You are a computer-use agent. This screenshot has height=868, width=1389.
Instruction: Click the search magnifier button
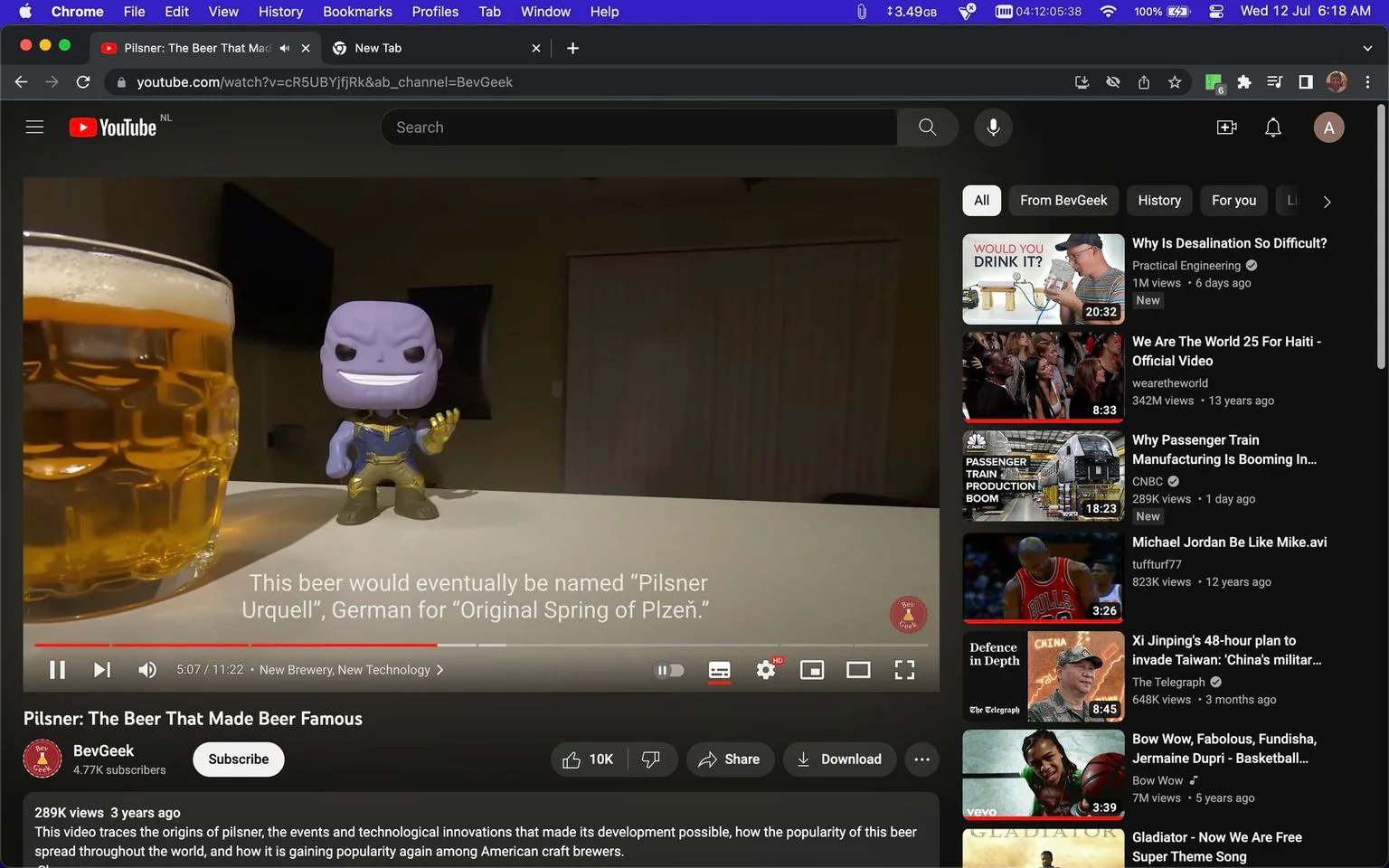927,127
